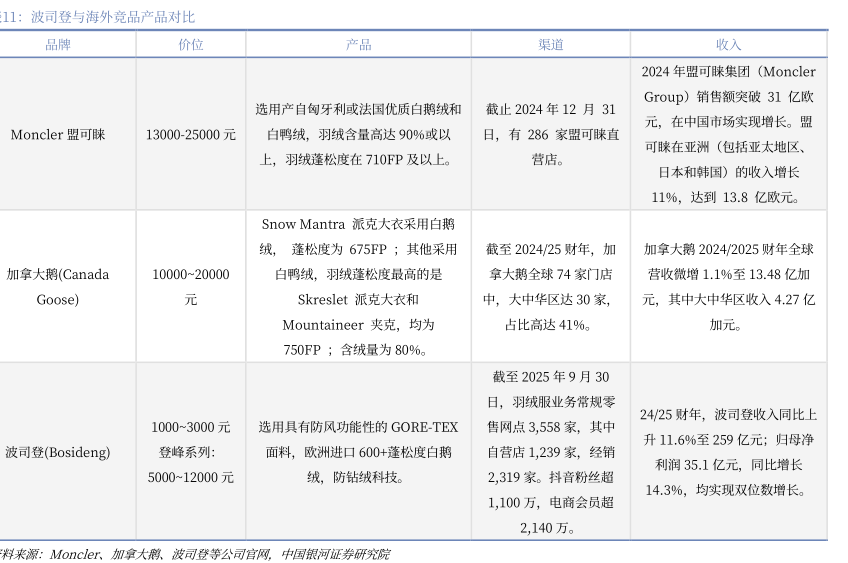The height and width of the screenshot is (563, 848).
Task: Click the 10000~20000 元 price cell
Action: click(x=190, y=286)
